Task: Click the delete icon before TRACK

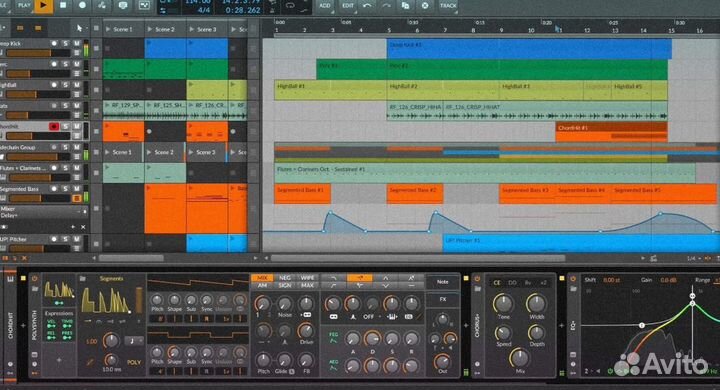Action: (x=425, y=6)
